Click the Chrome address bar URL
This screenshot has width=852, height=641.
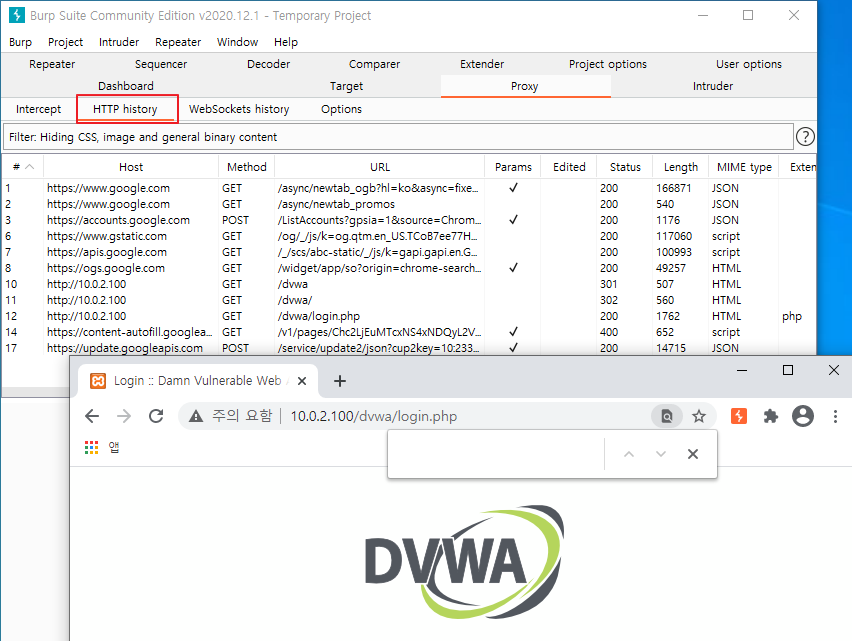coord(374,416)
